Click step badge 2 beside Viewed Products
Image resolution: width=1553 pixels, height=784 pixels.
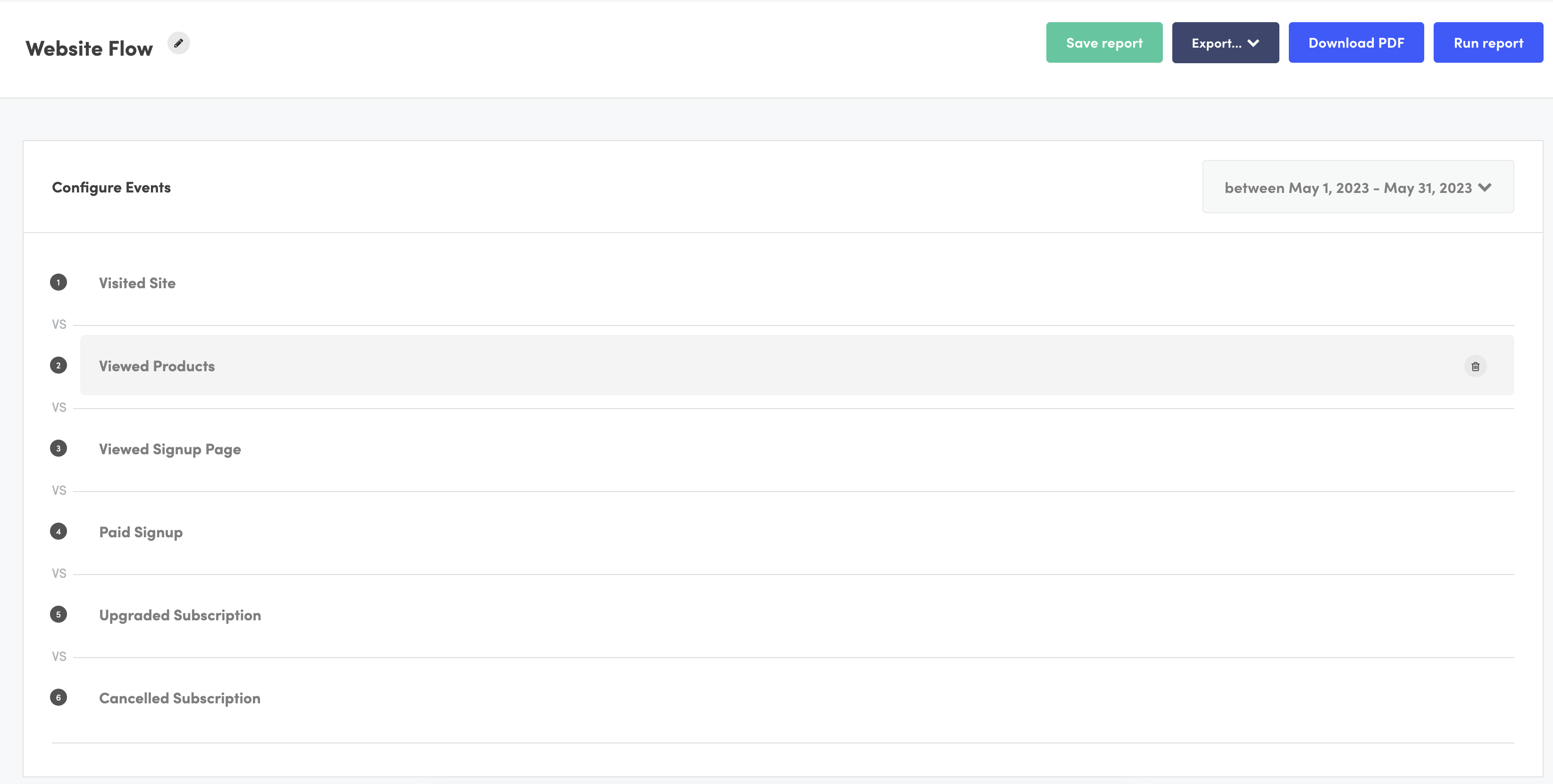point(58,365)
